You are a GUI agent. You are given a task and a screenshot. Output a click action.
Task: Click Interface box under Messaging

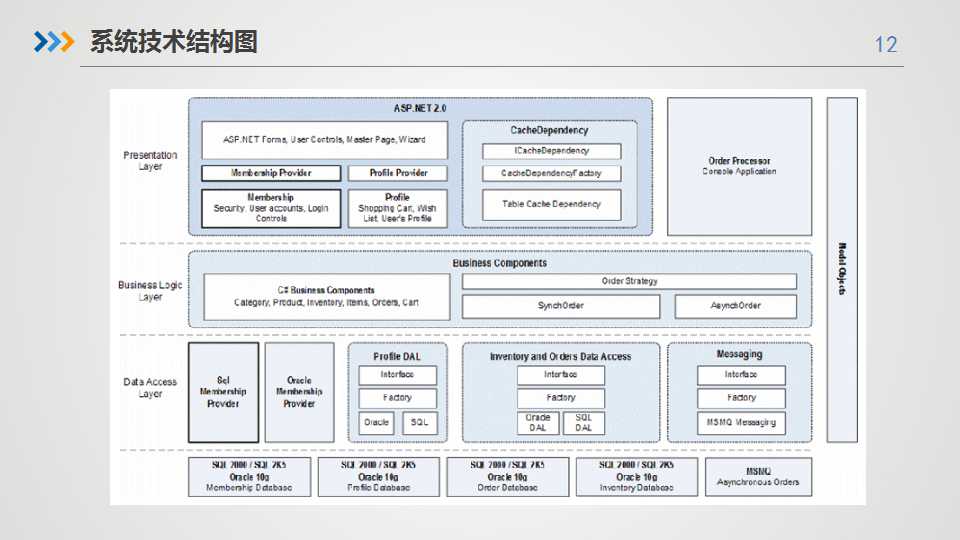[741, 375]
